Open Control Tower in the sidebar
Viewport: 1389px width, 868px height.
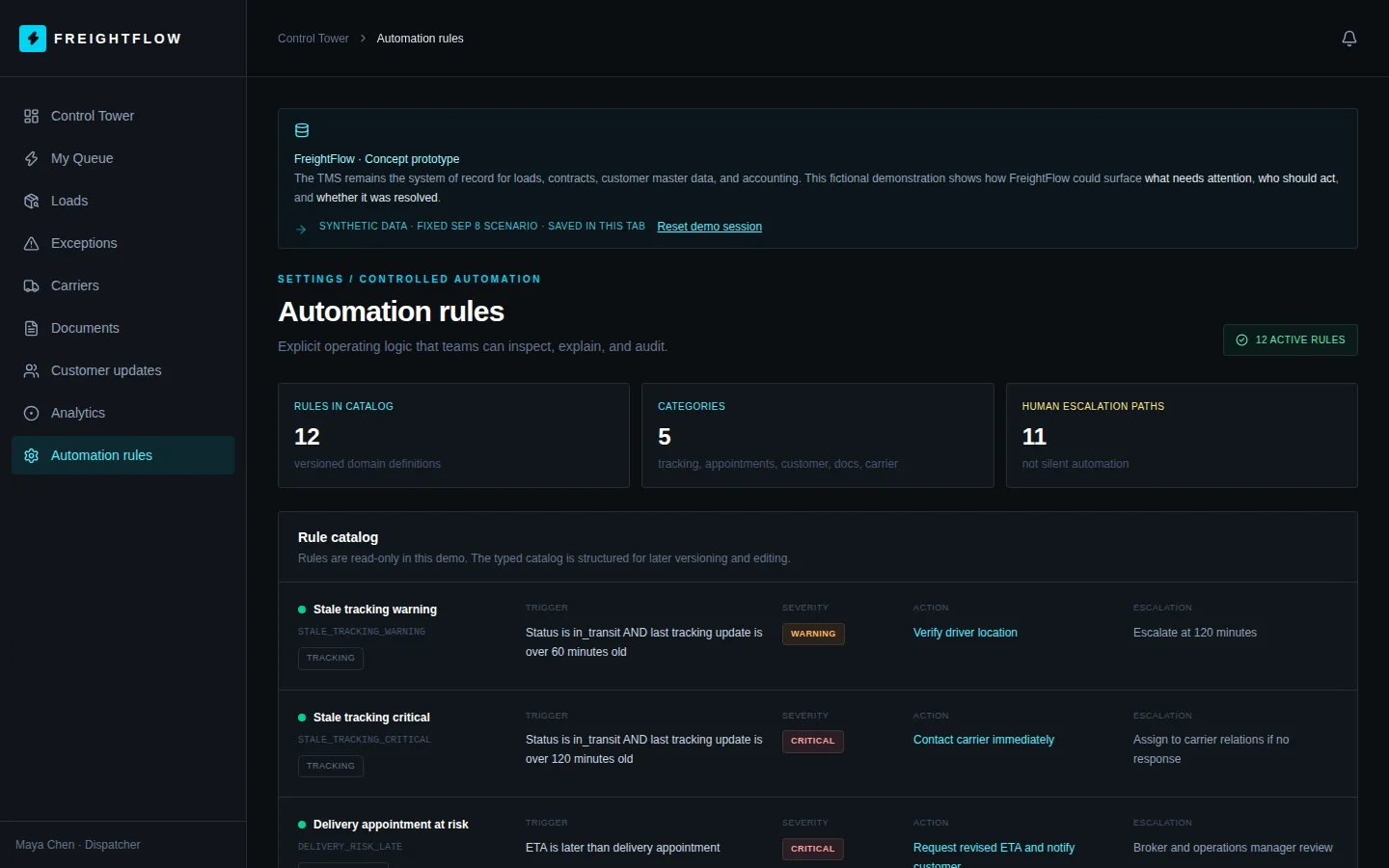(x=123, y=116)
